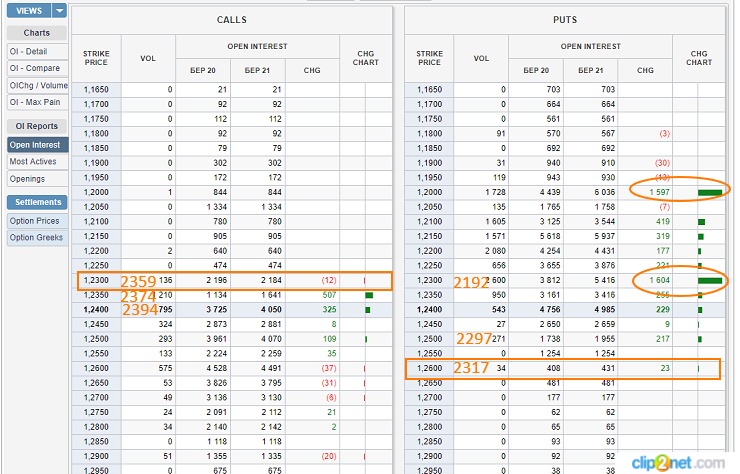Image resolution: width=740 pixels, height=474 pixels.
Task: Open the Most Actives report
Action: [x=38, y=161]
